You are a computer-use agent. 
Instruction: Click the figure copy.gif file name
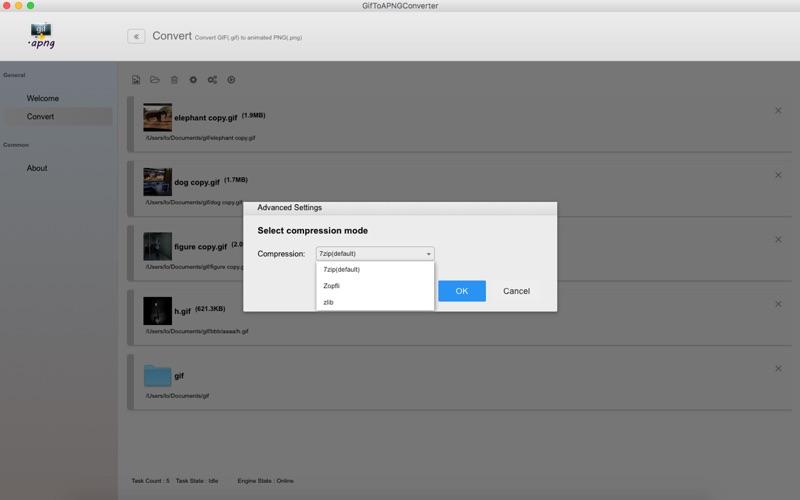click(x=201, y=246)
